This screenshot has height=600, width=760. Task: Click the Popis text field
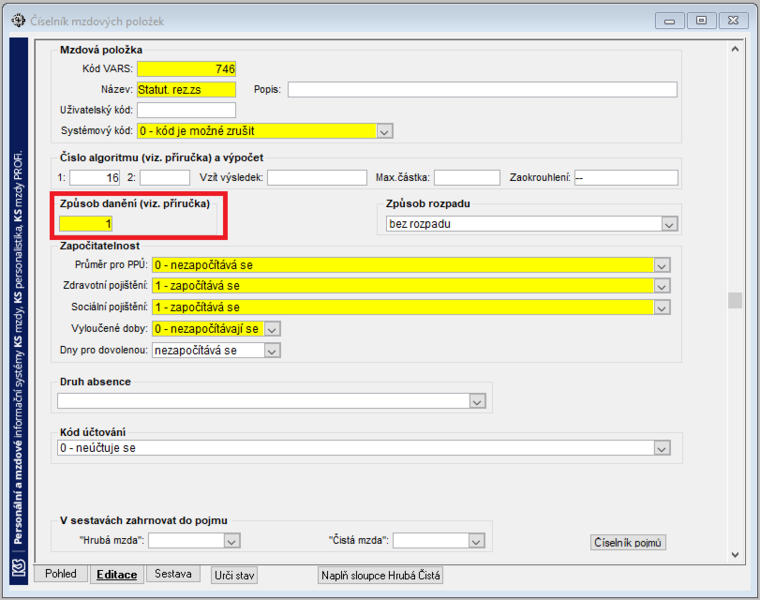pyautogui.click(x=482, y=90)
